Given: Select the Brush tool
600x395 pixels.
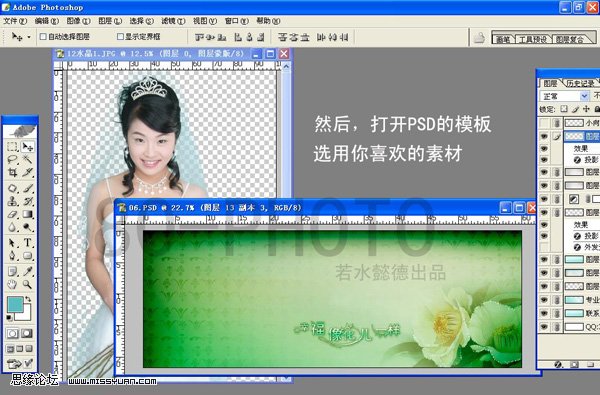Looking at the screenshot, I should pyautogui.click(x=27, y=188).
